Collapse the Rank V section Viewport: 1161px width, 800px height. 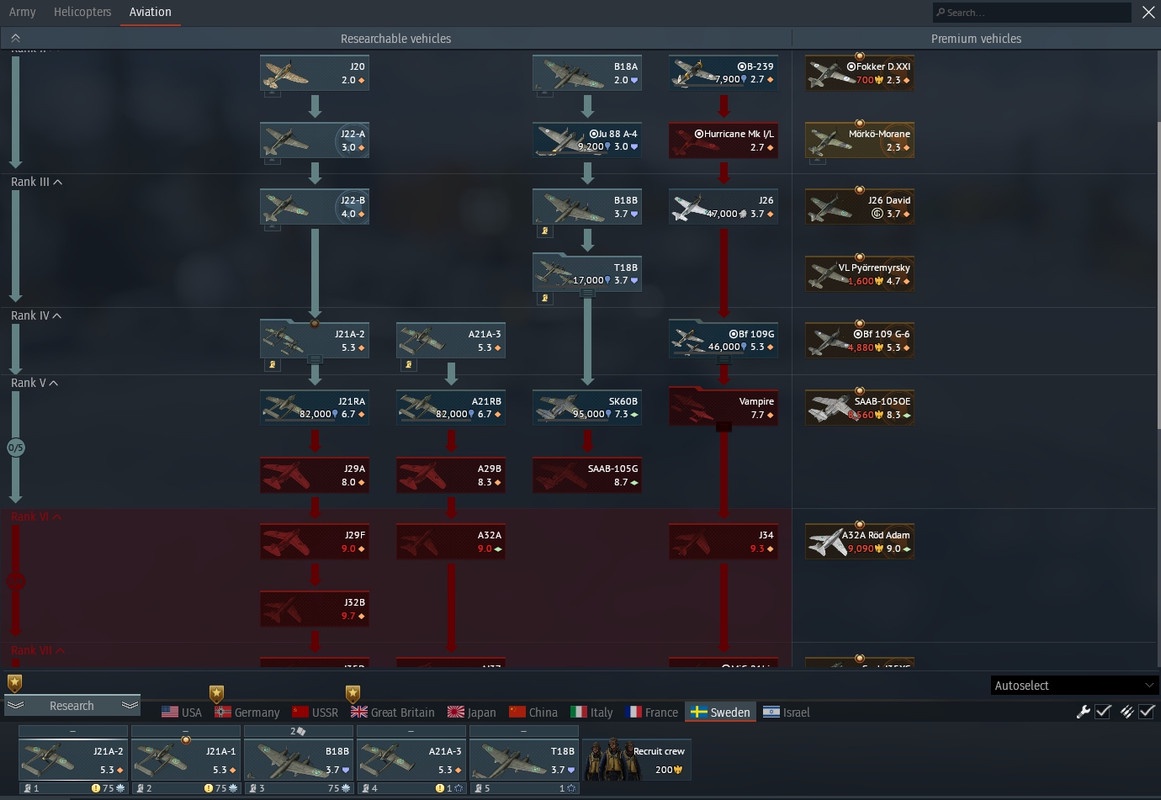click(34, 383)
